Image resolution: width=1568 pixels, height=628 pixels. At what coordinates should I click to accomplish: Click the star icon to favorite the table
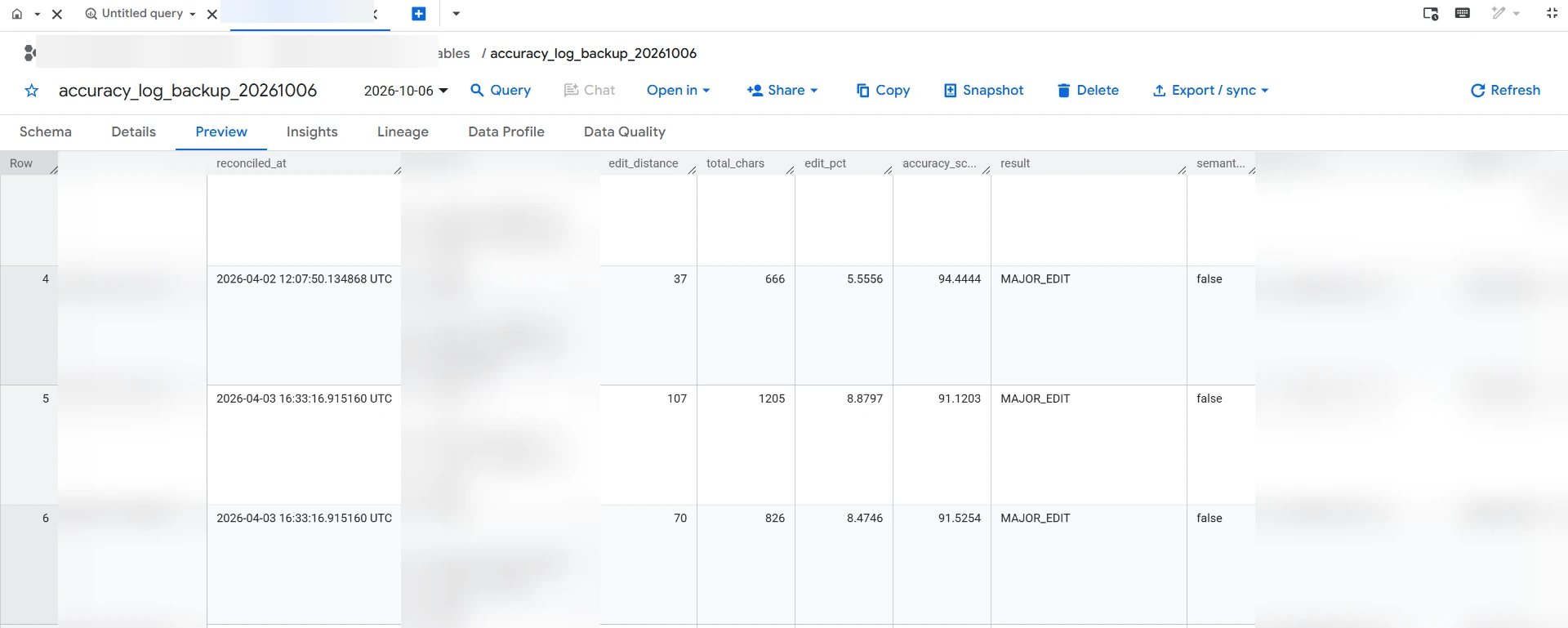pyautogui.click(x=32, y=91)
